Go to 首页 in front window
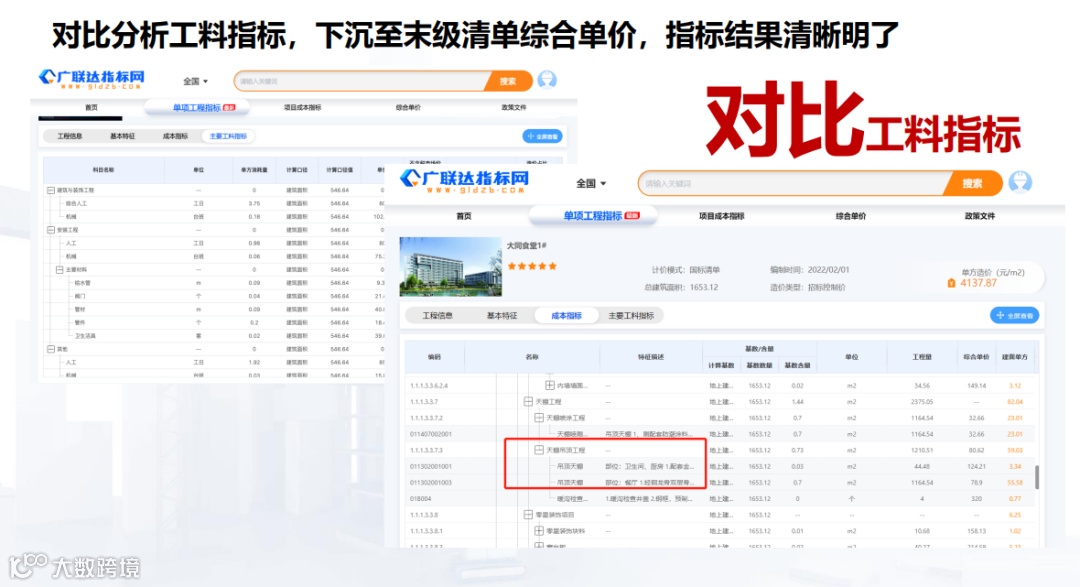 464,216
